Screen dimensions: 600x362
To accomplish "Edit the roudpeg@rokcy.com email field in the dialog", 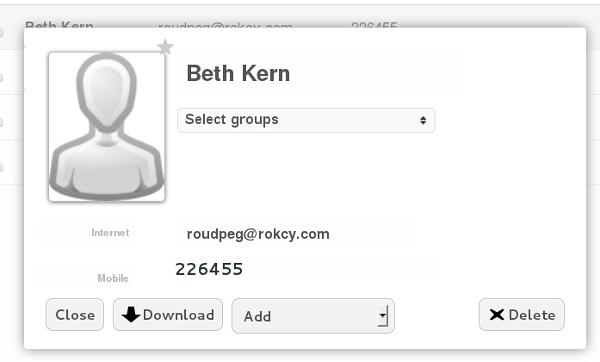I will pyautogui.click(x=295, y=234).
